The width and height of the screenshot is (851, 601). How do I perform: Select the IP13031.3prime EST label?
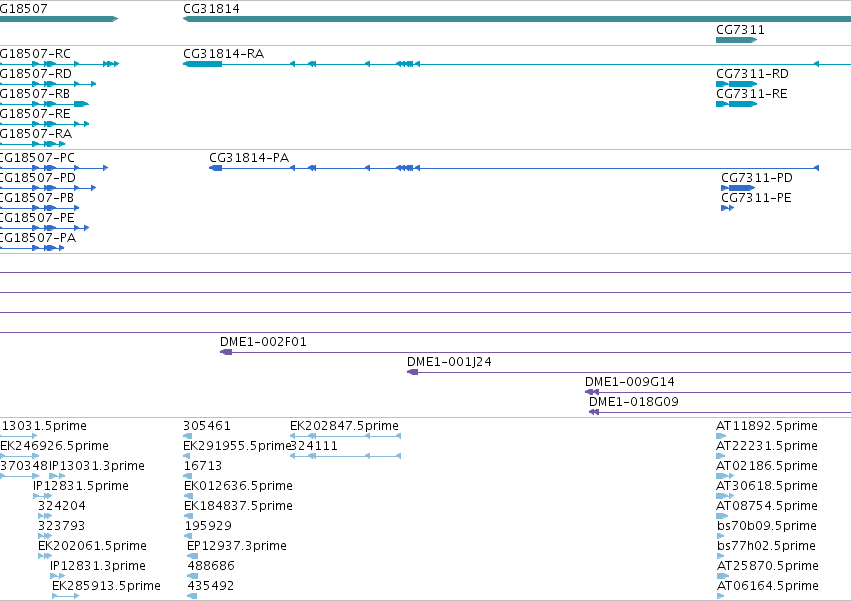97,466
